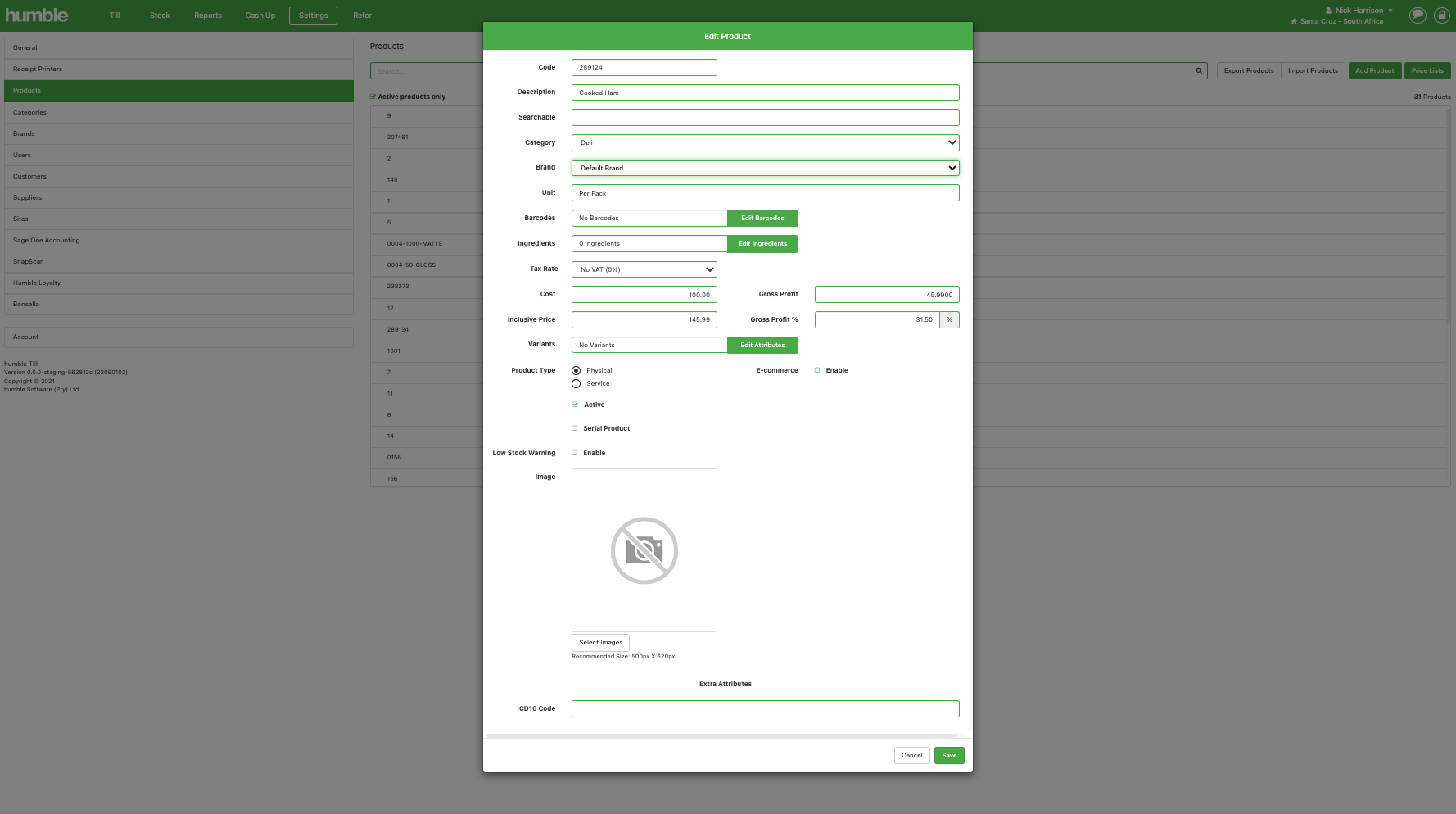This screenshot has width=1456, height=814.
Task: Open the Brand dropdown
Action: point(765,168)
